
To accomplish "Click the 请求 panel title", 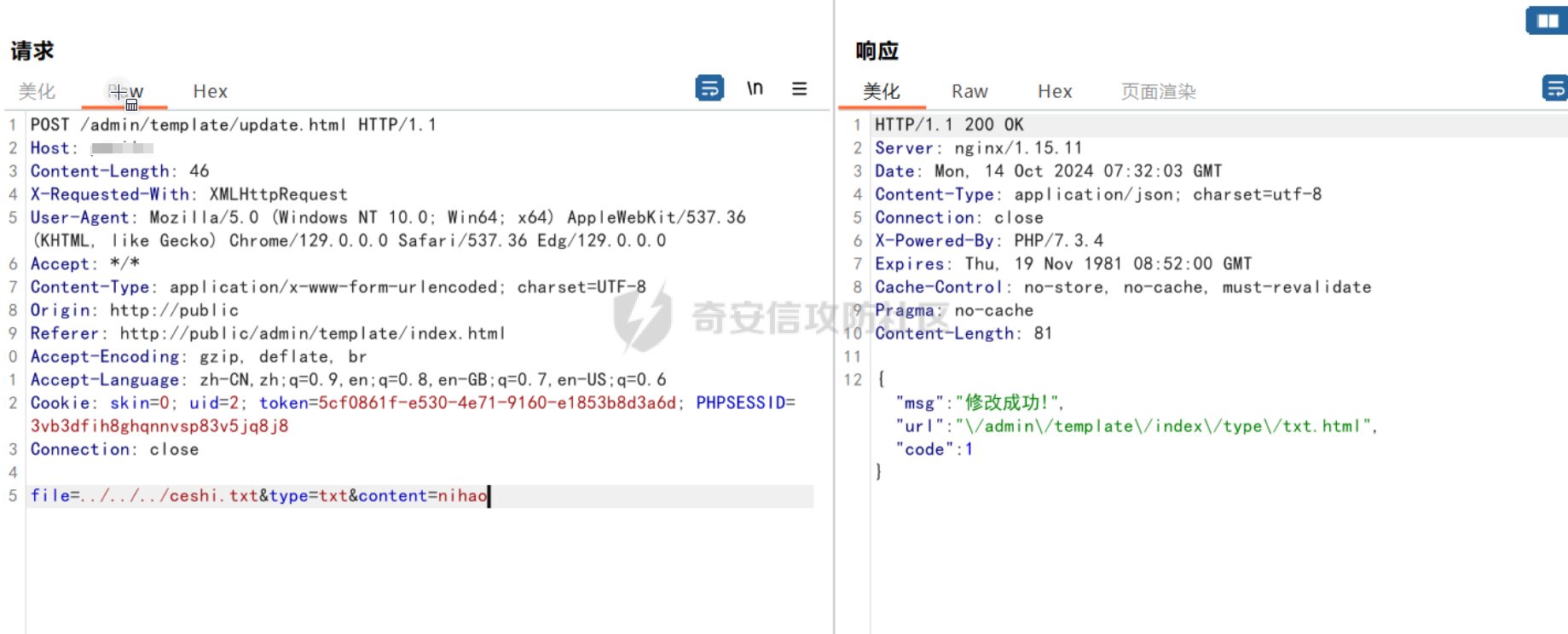I will pyautogui.click(x=32, y=51).
